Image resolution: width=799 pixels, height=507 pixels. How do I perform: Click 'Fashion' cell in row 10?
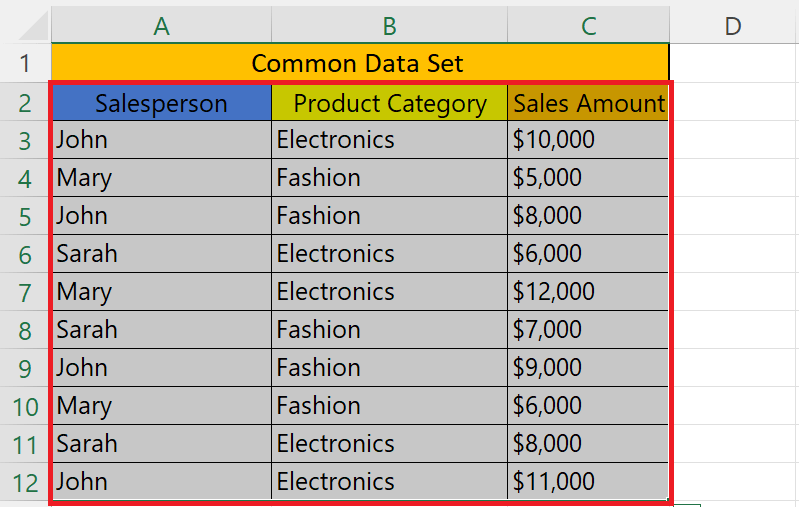pos(389,406)
